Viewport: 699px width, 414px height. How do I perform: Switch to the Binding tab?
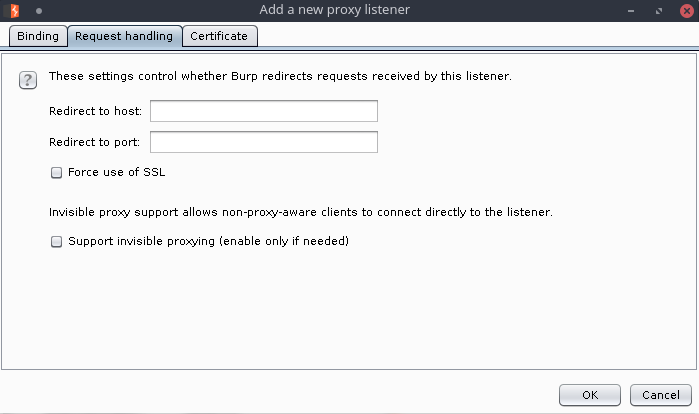38,36
